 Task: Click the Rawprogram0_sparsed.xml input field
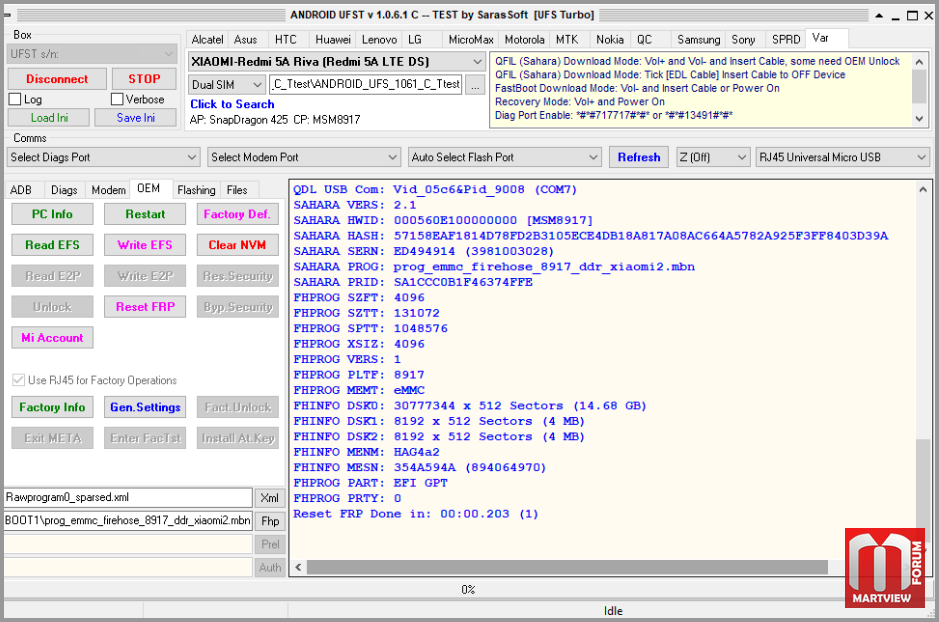click(x=128, y=497)
